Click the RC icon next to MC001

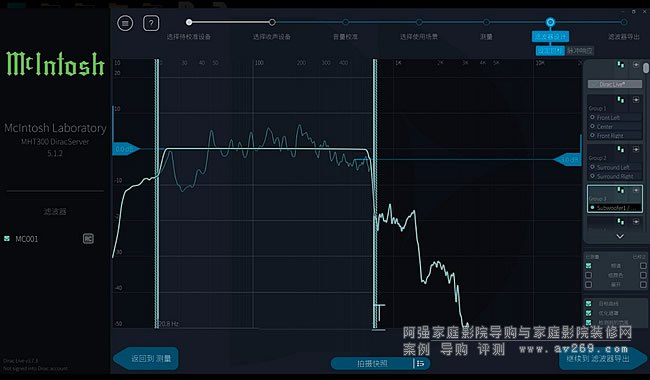point(88,239)
